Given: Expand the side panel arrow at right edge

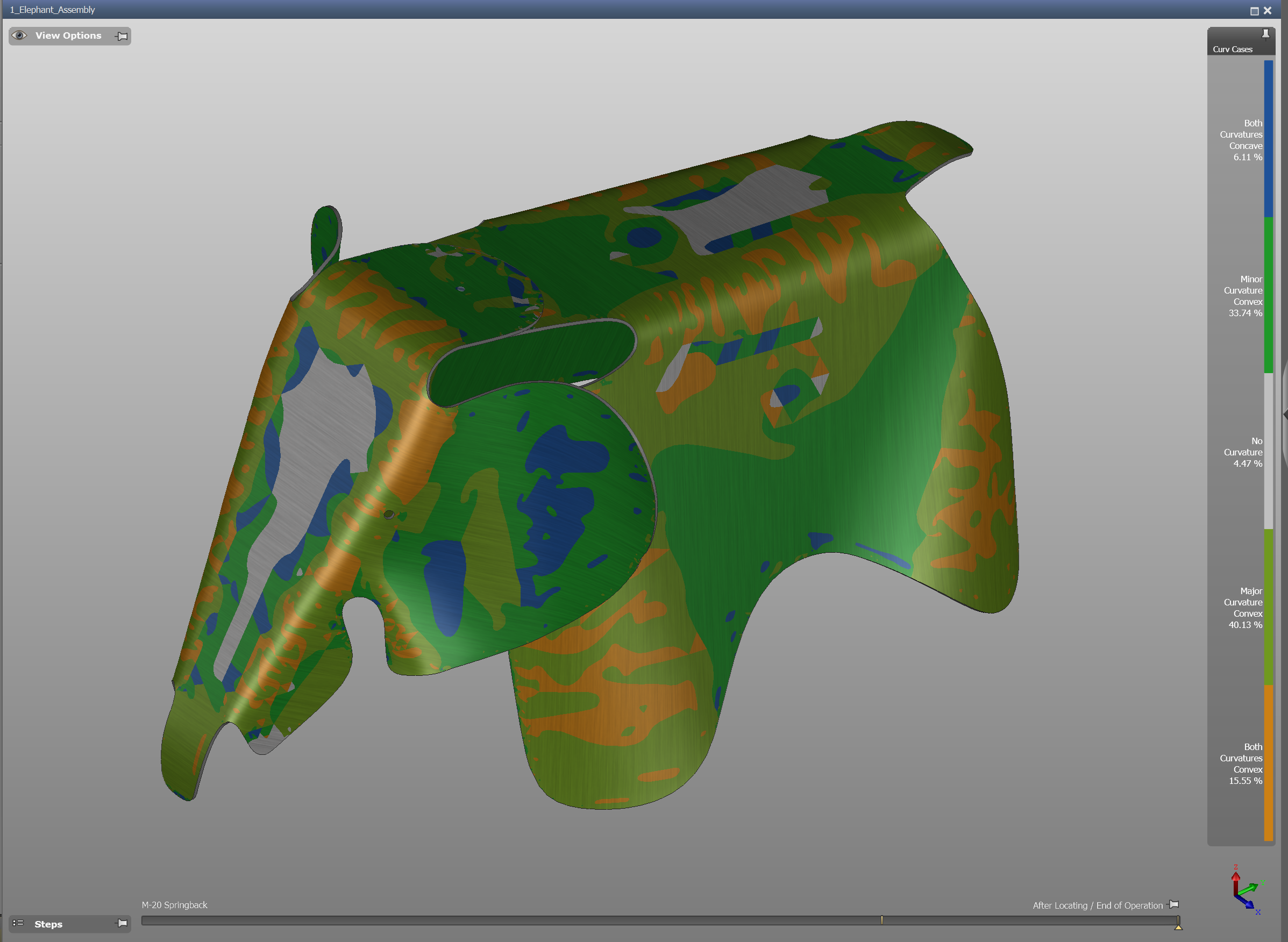Looking at the screenshot, I should [1285, 415].
